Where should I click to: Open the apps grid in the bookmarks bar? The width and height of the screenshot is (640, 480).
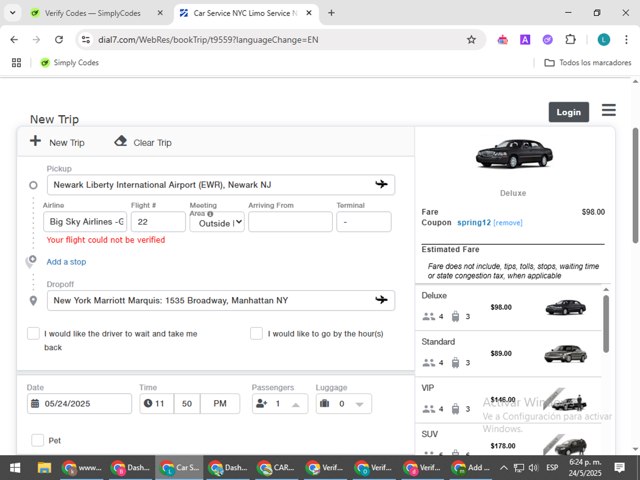tap(16, 62)
